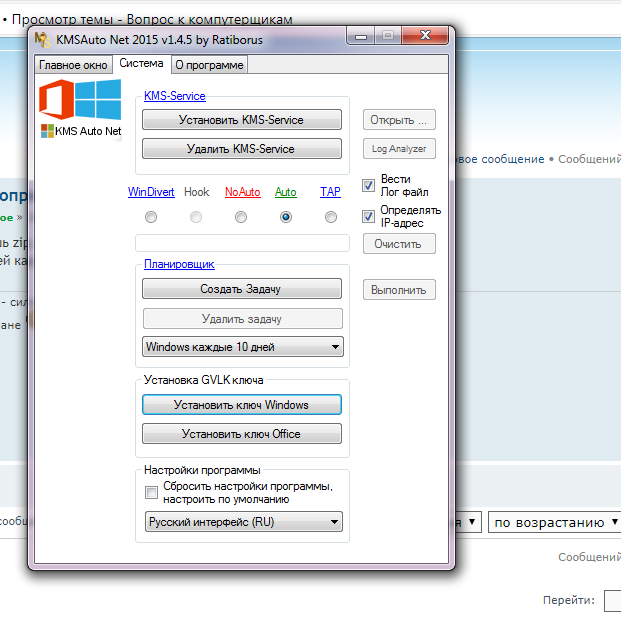The height and width of the screenshot is (622, 621).
Task: Click the Планировщик link
Action: [x=179, y=264]
